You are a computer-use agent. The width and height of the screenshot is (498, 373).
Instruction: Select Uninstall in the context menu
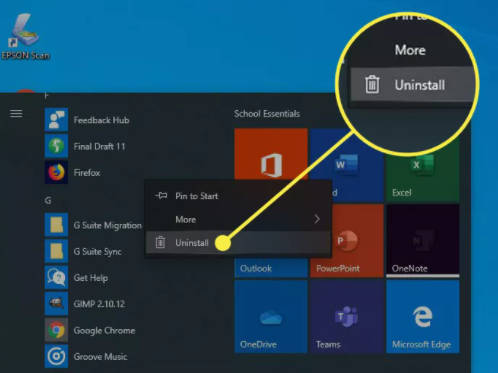(238, 243)
